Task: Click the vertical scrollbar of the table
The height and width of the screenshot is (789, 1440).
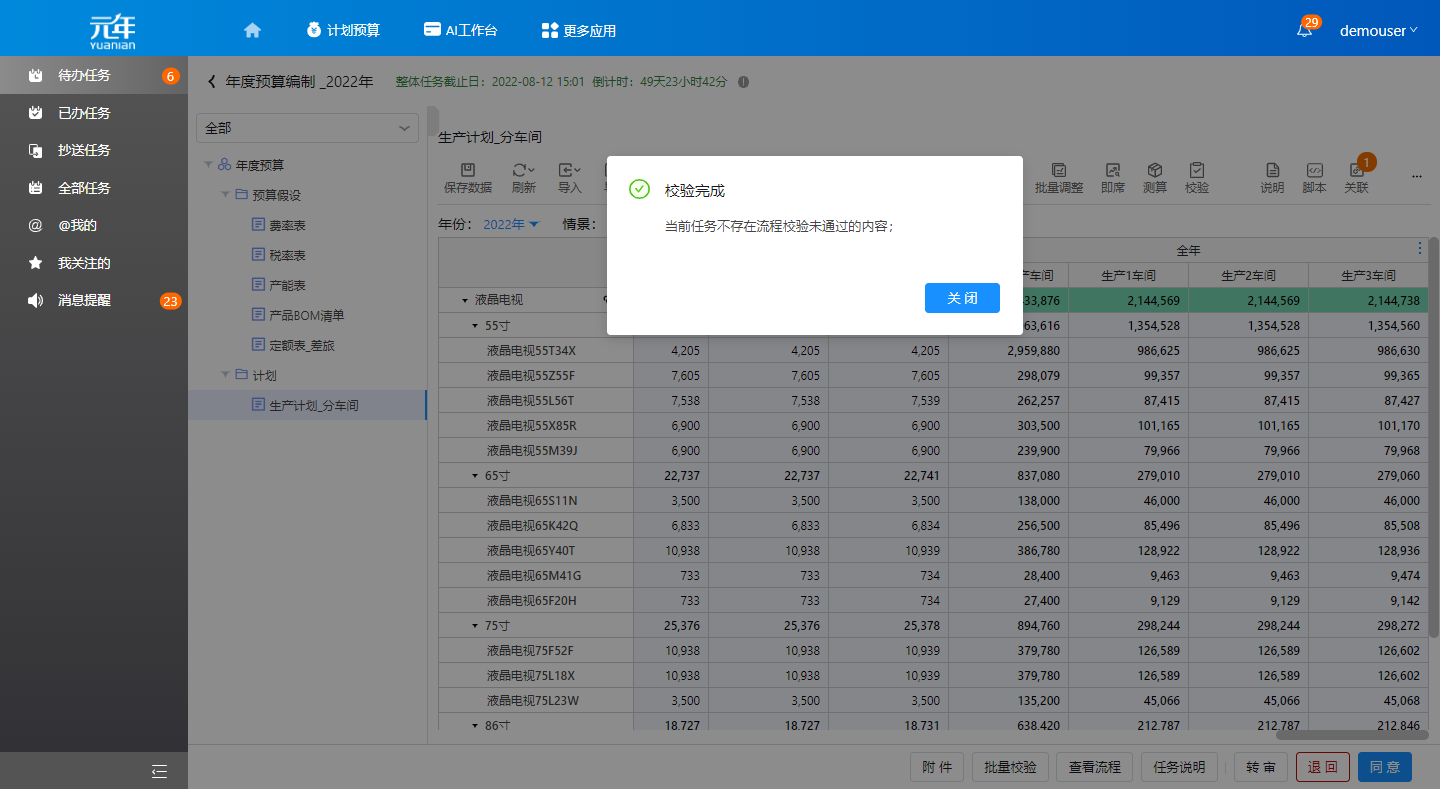Action: click(1433, 437)
